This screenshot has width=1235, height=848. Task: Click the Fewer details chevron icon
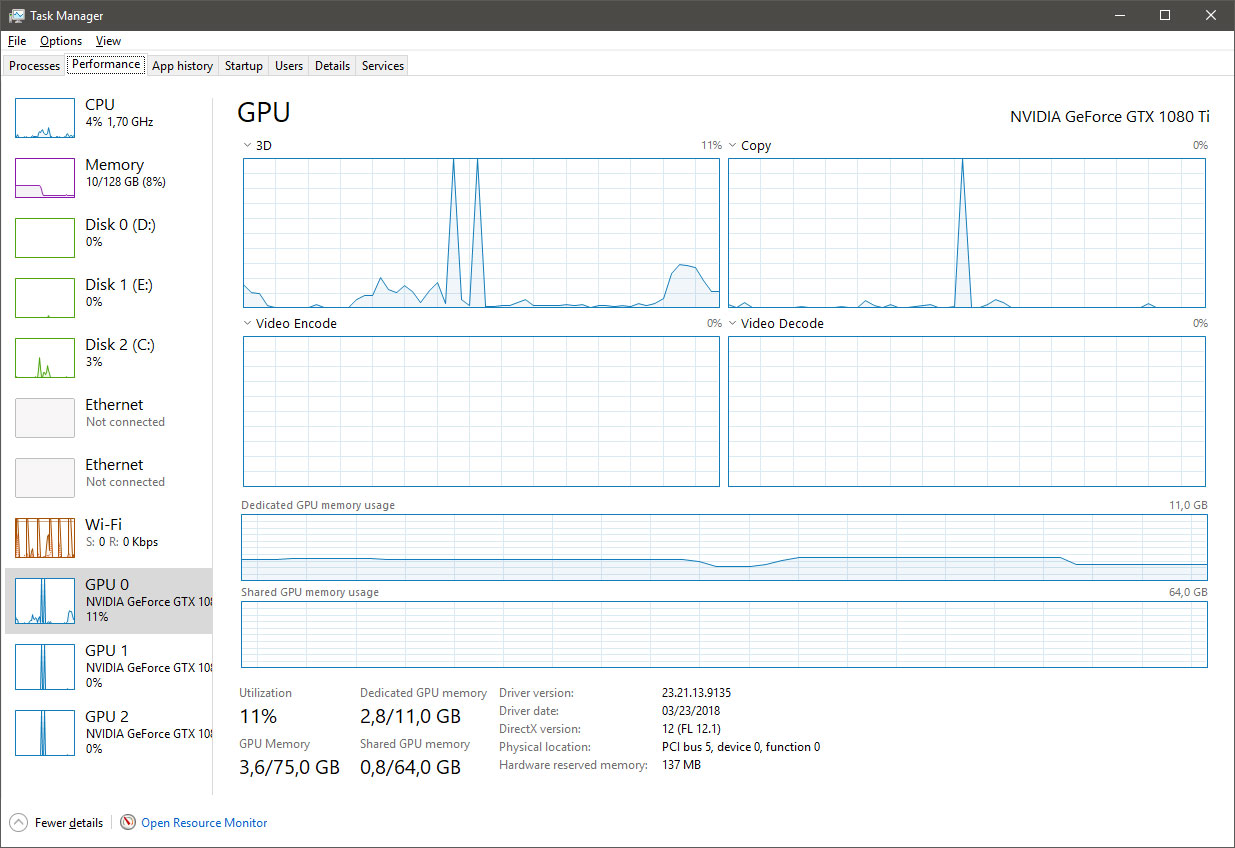pos(18,823)
